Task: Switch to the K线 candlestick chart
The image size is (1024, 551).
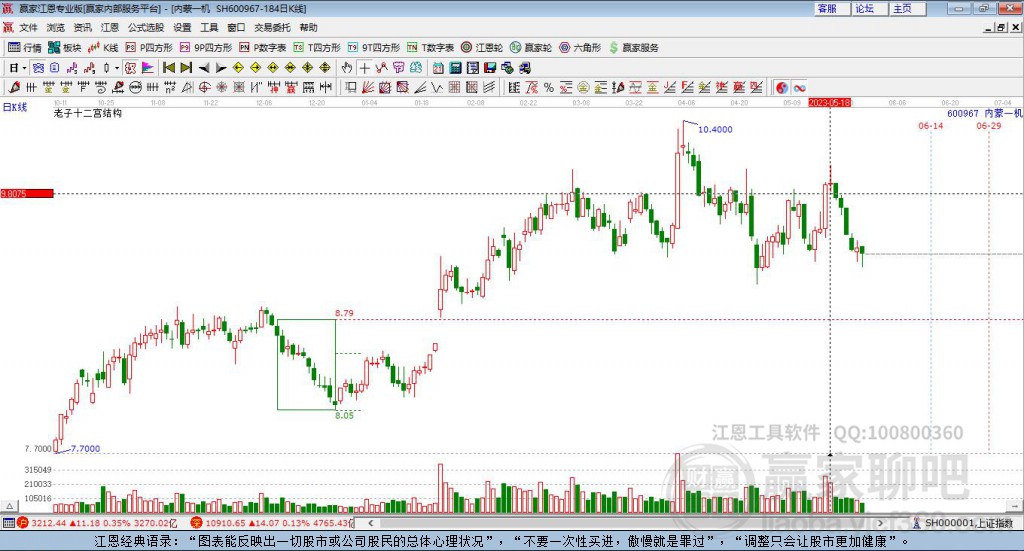Action: 103,48
